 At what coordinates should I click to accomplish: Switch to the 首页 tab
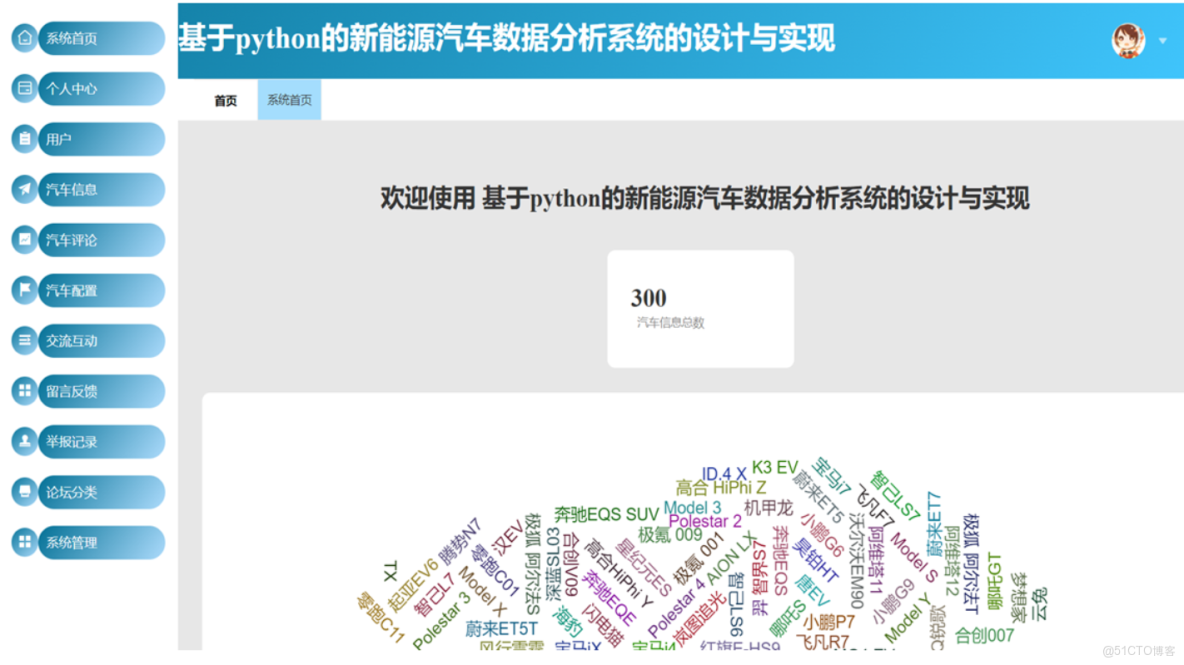pos(224,99)
